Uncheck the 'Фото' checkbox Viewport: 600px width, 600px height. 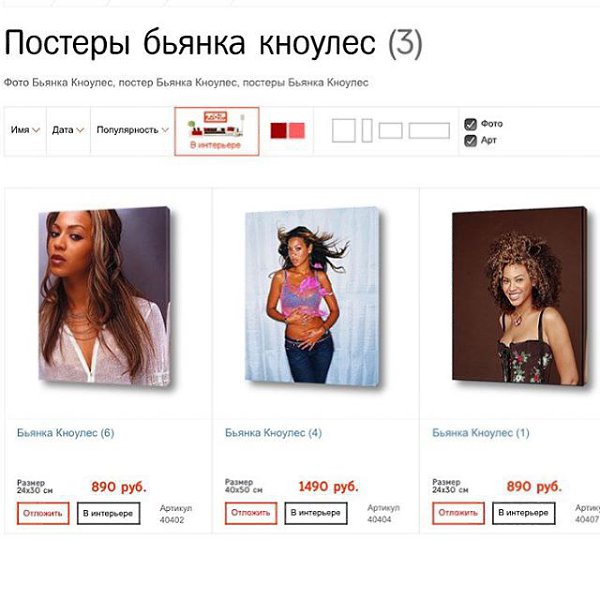(x=470, y=124)
